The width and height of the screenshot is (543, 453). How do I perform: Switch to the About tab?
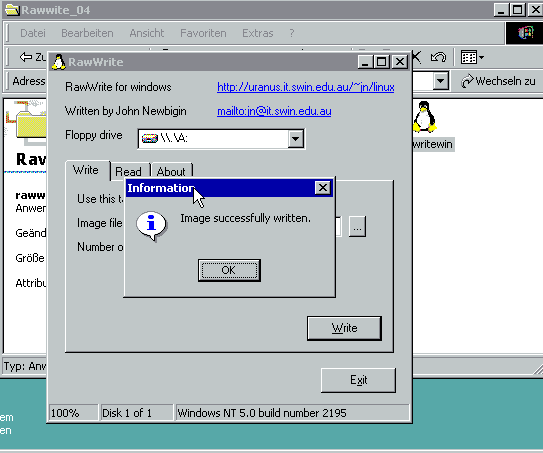(x=171, y=171)
